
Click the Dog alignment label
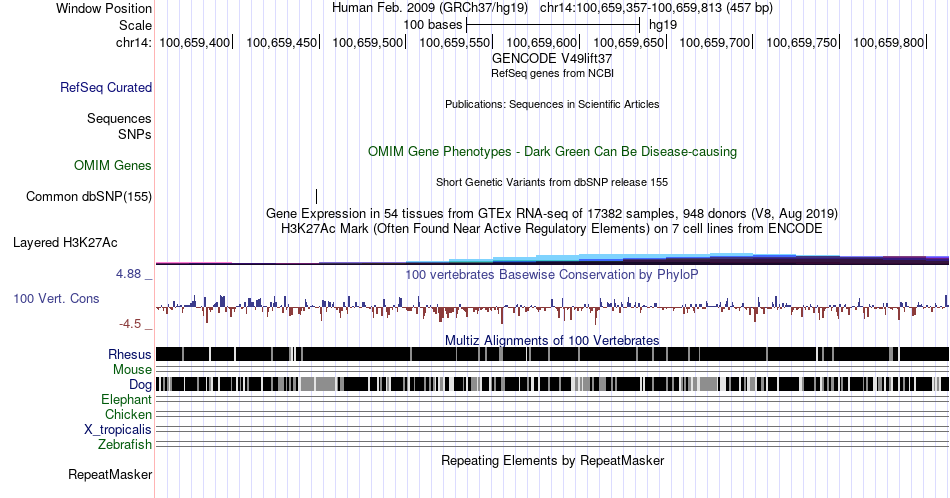pyautogui.click(x=141, y=385)
